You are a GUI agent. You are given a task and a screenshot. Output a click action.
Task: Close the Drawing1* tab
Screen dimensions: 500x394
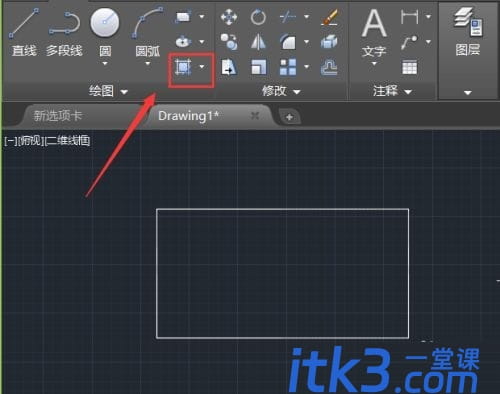[255, 116]
